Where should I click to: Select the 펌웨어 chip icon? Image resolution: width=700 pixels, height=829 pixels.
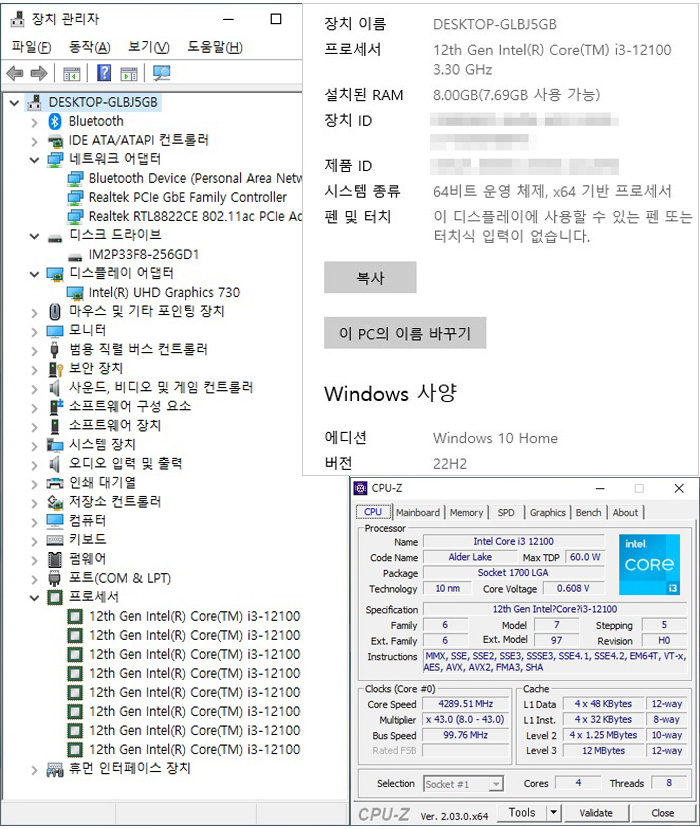[55, 559]
